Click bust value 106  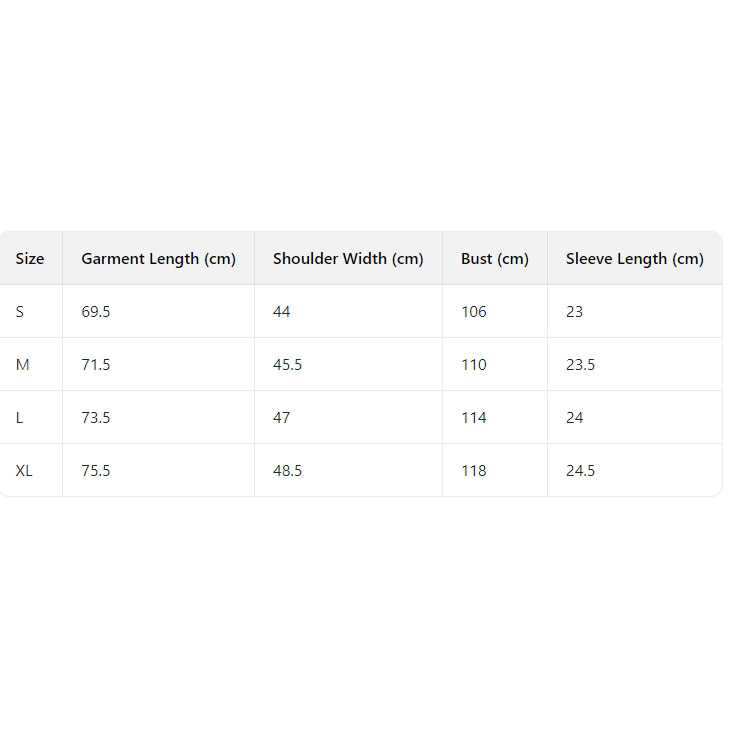click(x=474, y=312)
